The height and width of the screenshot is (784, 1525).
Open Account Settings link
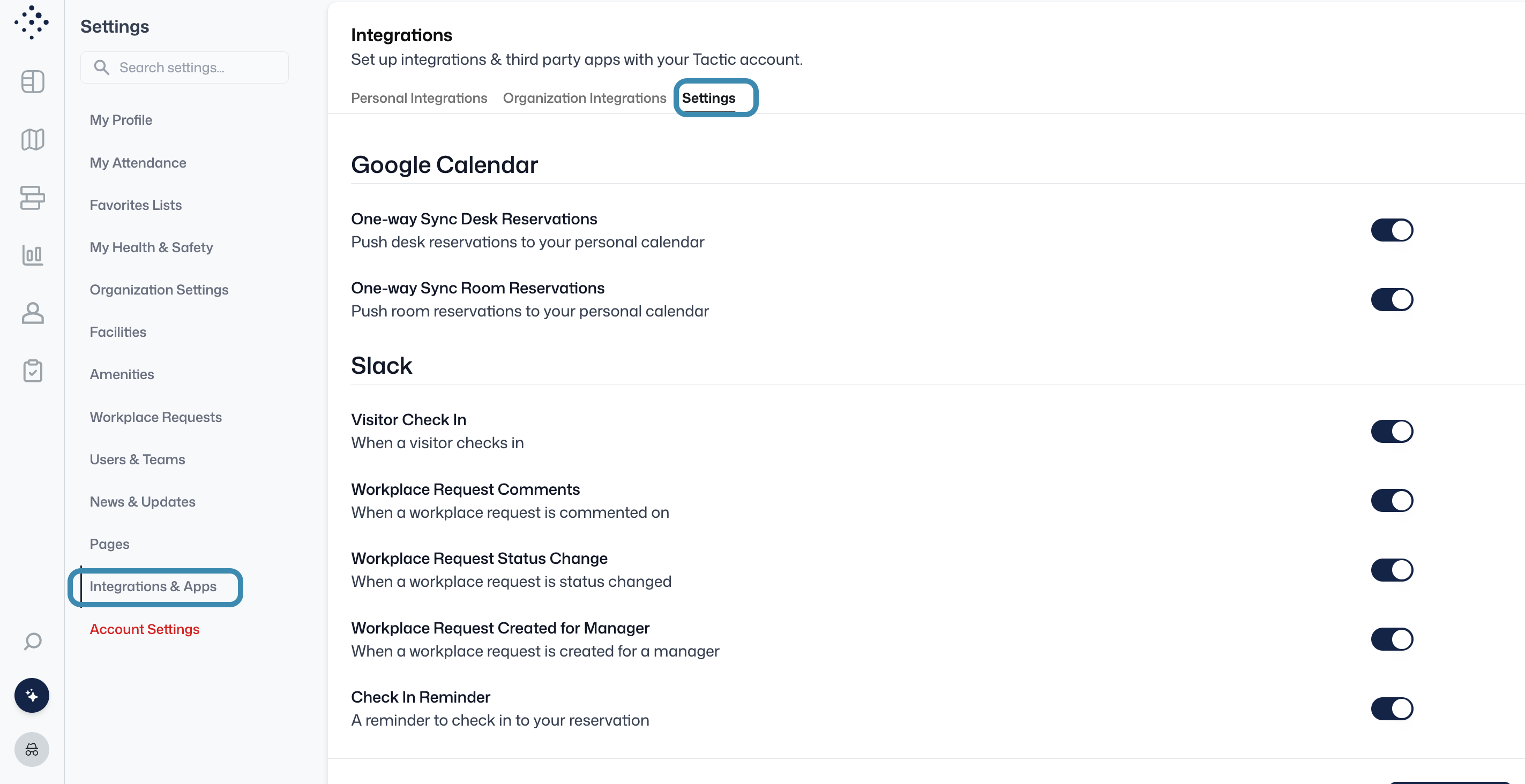(x=145, y=629)
